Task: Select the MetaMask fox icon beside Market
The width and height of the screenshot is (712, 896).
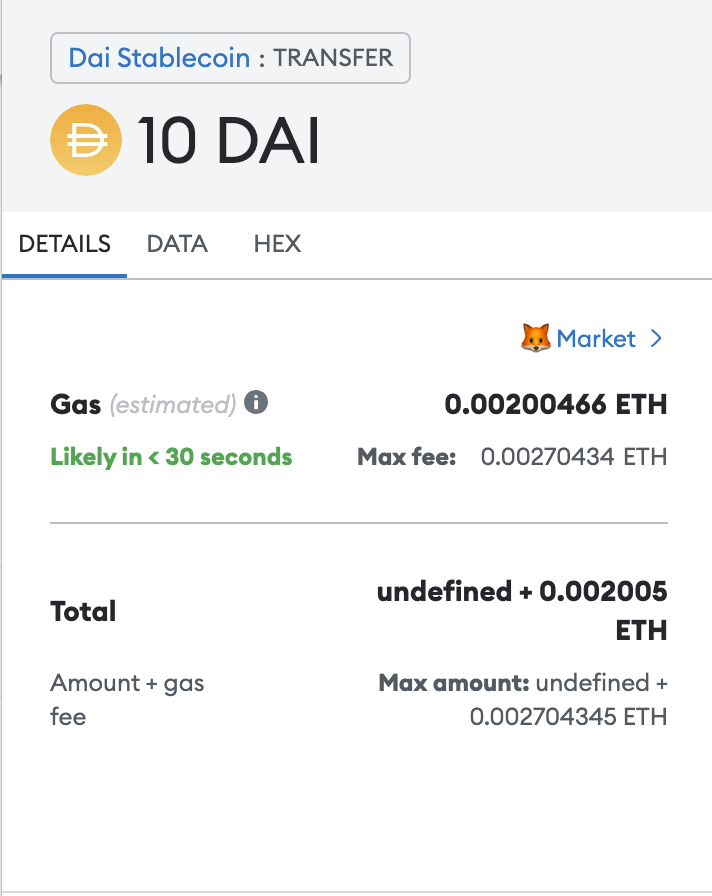Action: (x=538, y=338)
